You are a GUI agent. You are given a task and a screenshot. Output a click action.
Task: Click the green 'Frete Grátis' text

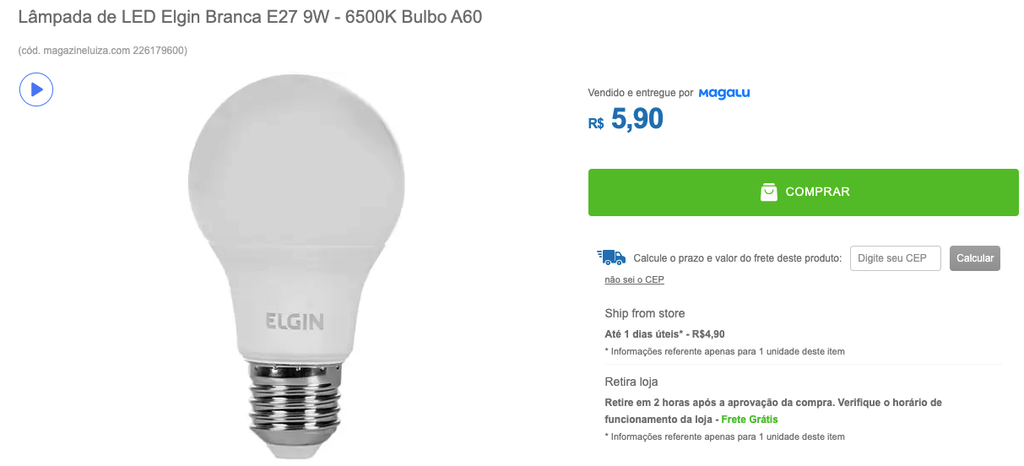[x=750, y=419]
